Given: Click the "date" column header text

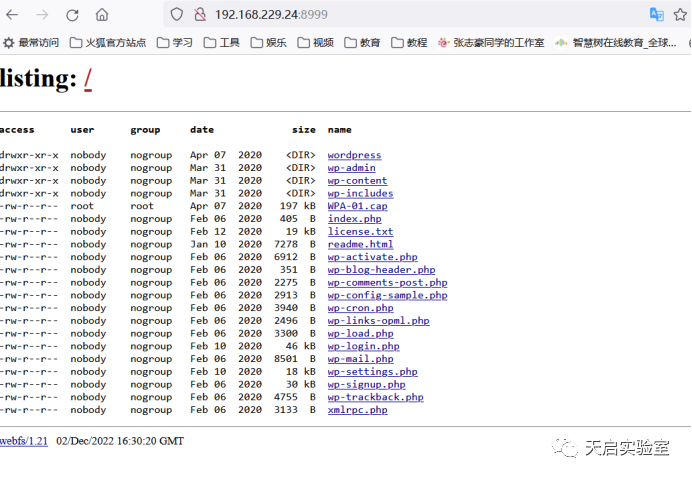Looking at the screenshot, I should tap(202, 130).
